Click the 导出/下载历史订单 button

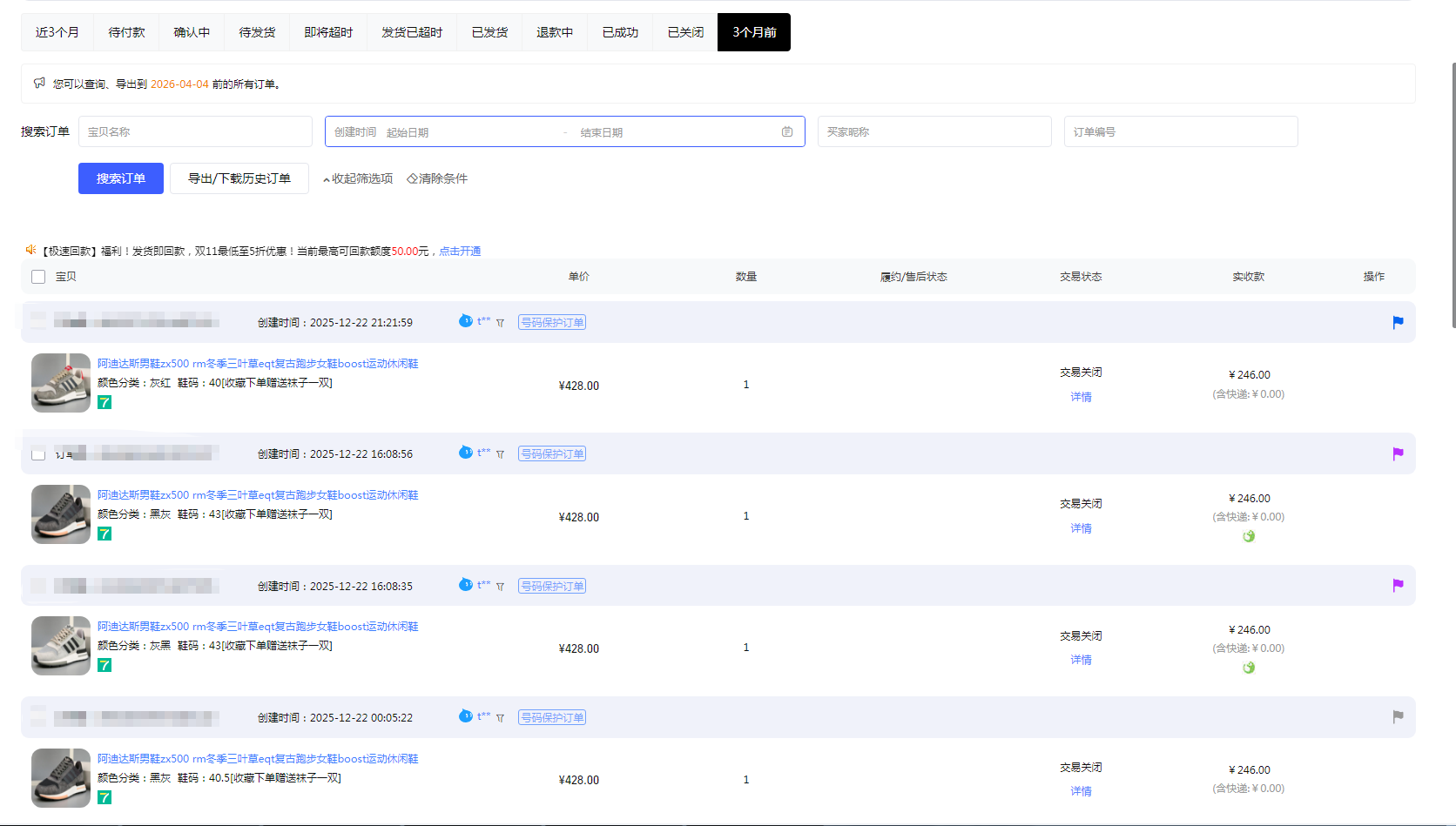click(x=239, y=178)
